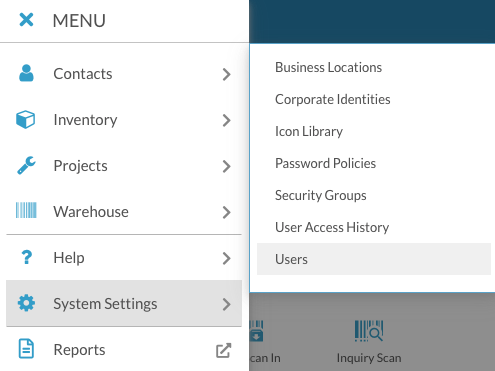Screen dimensions: 495x371
Task: Expand the Contacts submenu chevron
Action: pyautogui.click(x=227, y=74)
